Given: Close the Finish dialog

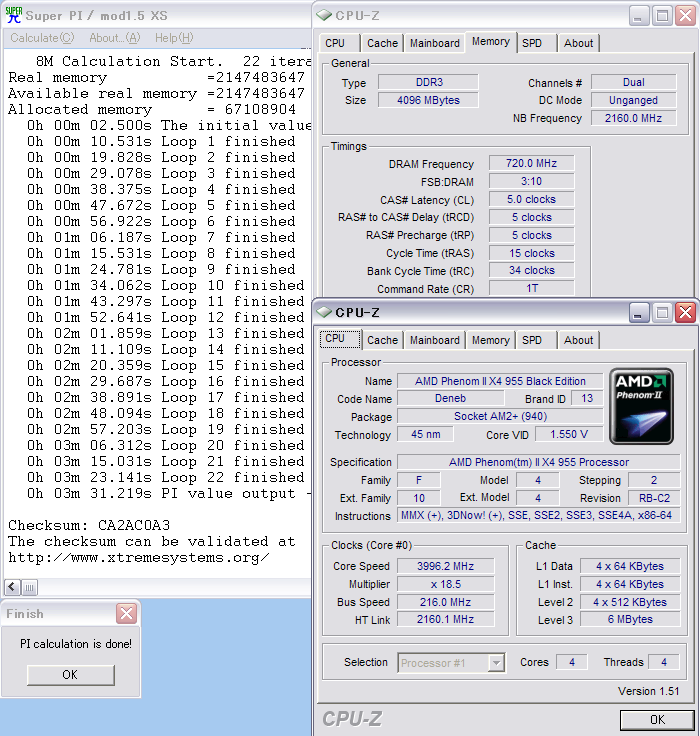Looking at the screenshot, I should [x=126, y=613].
